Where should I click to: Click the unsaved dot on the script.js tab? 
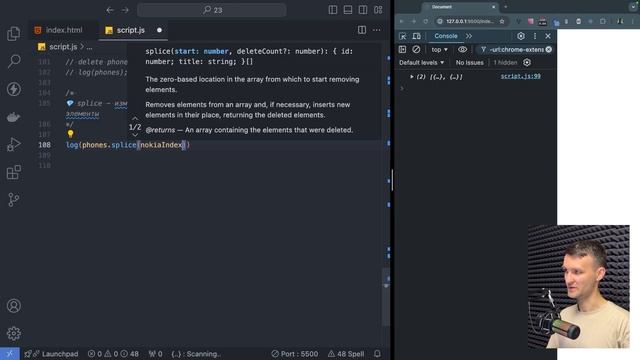point(159,30)
